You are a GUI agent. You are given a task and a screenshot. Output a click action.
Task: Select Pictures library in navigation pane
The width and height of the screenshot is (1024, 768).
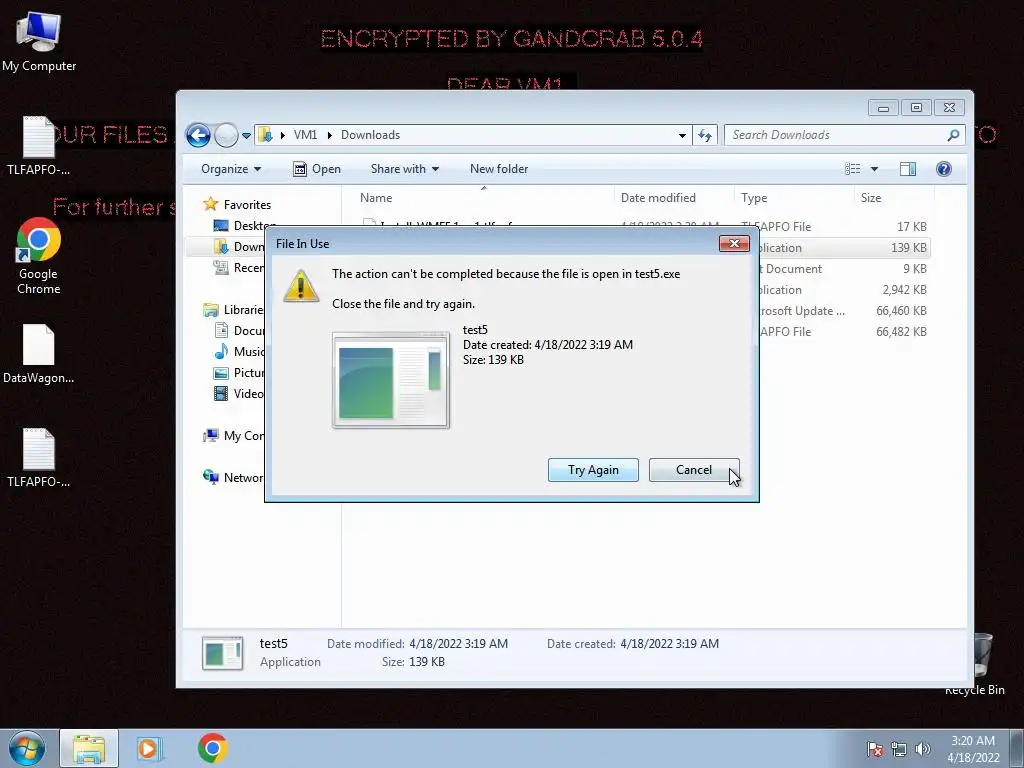click(x=239, y=372)
